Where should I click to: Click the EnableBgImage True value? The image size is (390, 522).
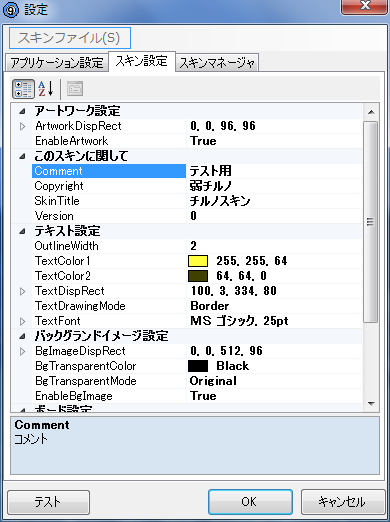(x=203, y=396)
